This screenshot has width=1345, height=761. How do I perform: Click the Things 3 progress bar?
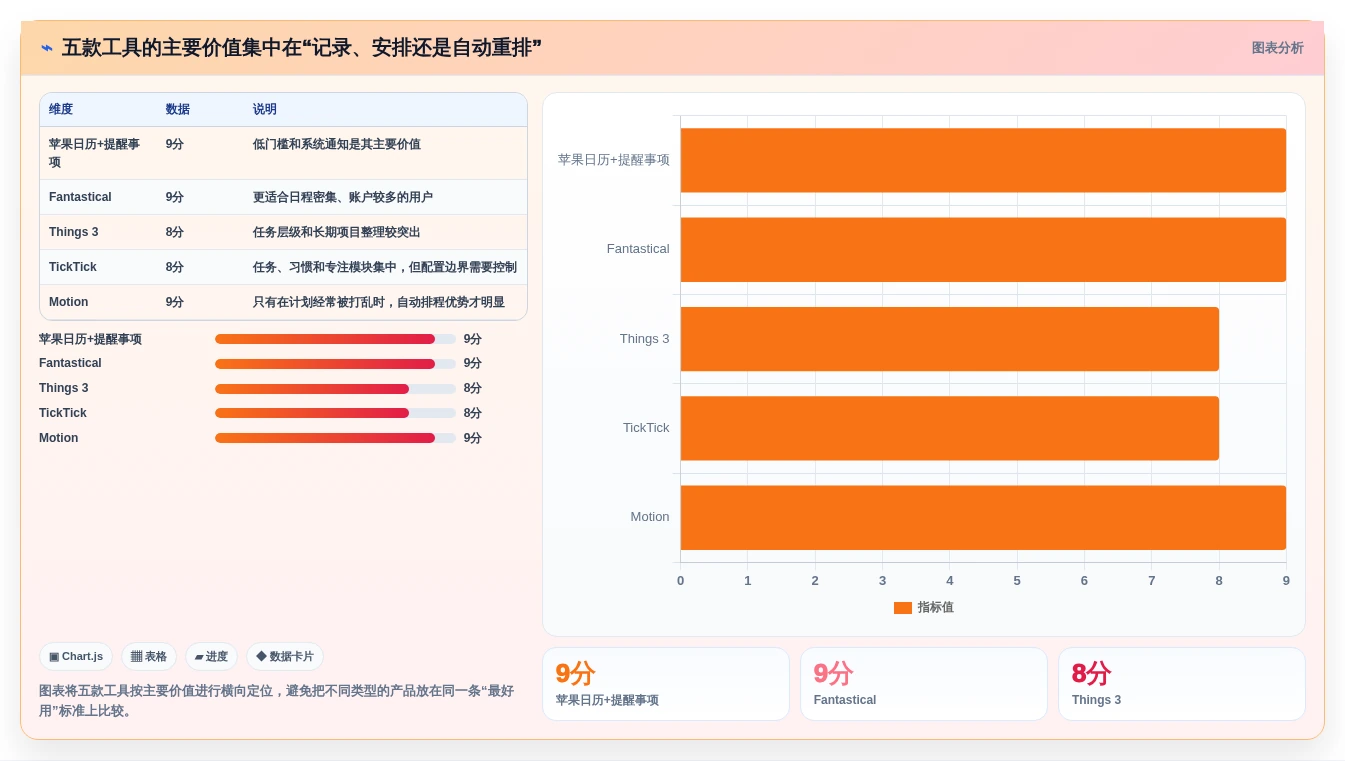335,389
